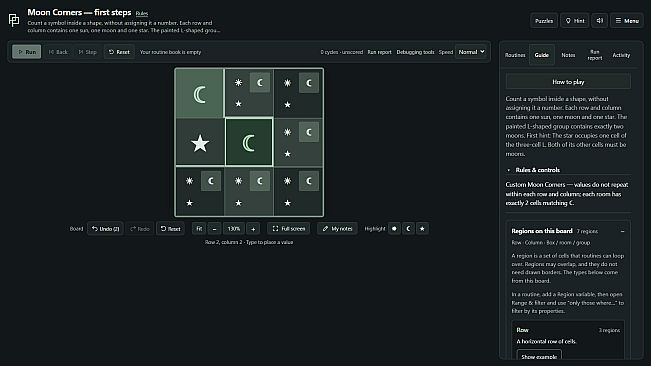Select the moon cell in row 2, column 2
This screenshot has width=651, height=366.
(x=249, y=142)
